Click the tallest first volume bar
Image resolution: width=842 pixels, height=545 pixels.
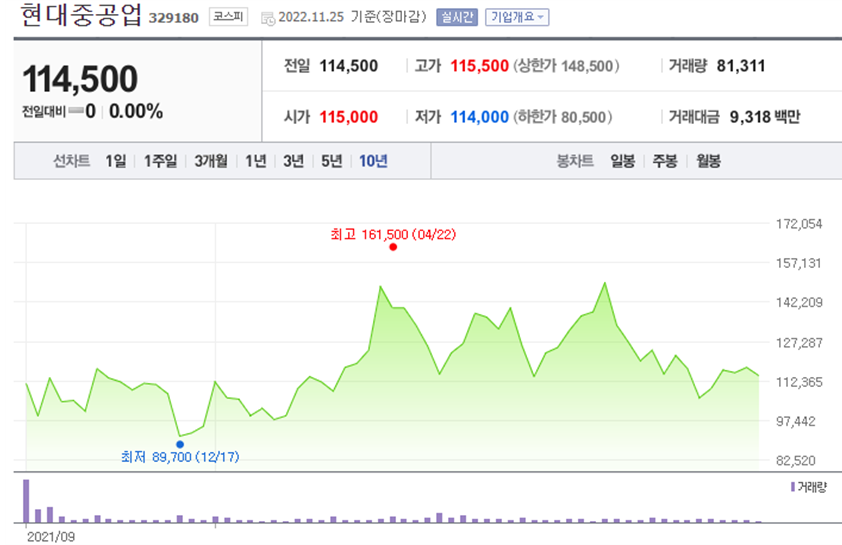(x=26, y=500)
